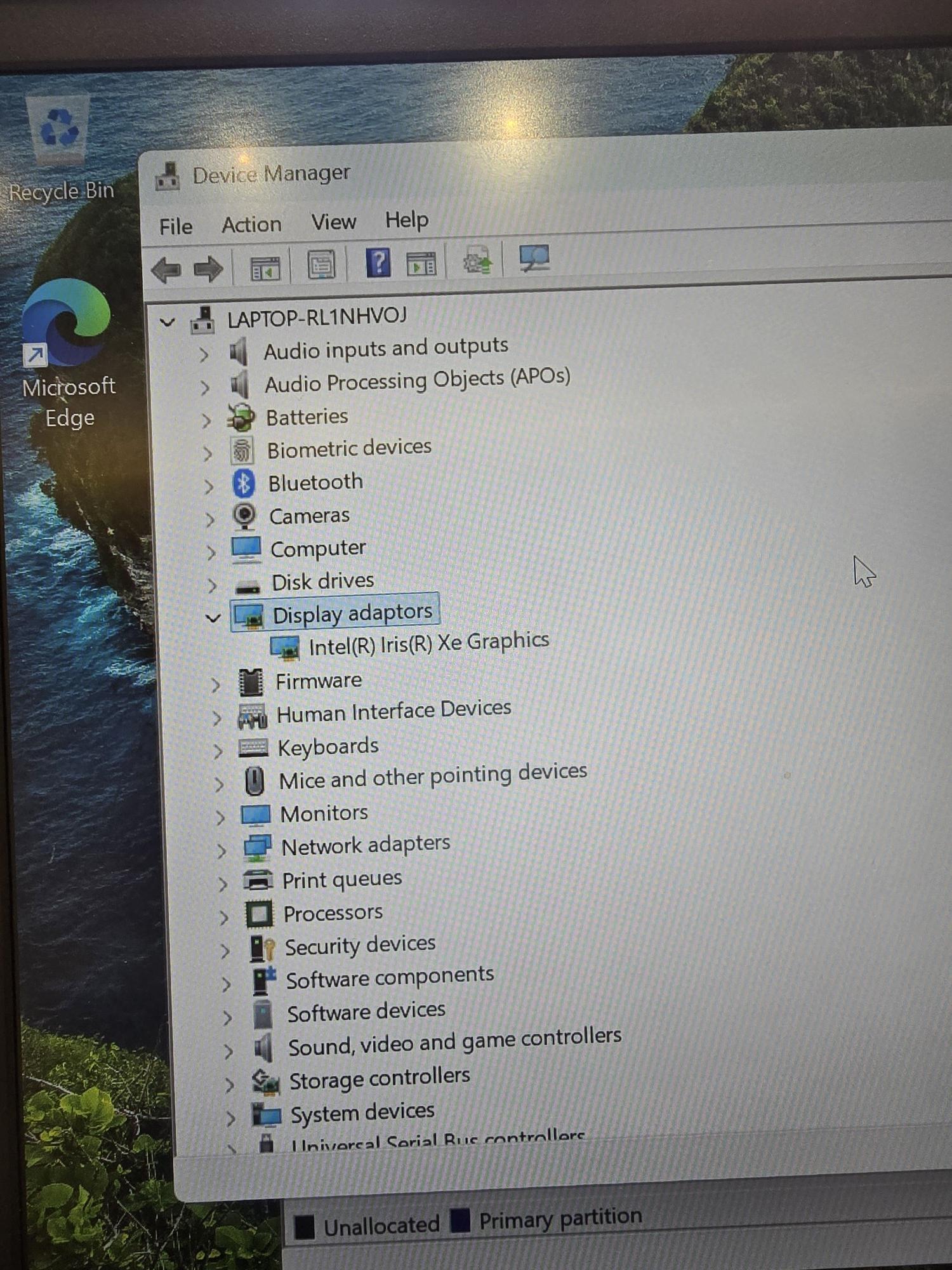Click the Biometric devices fingerprint icon
Image resolution: width=952 pixels, height=1270 pixels.
(x=242, y=451)
